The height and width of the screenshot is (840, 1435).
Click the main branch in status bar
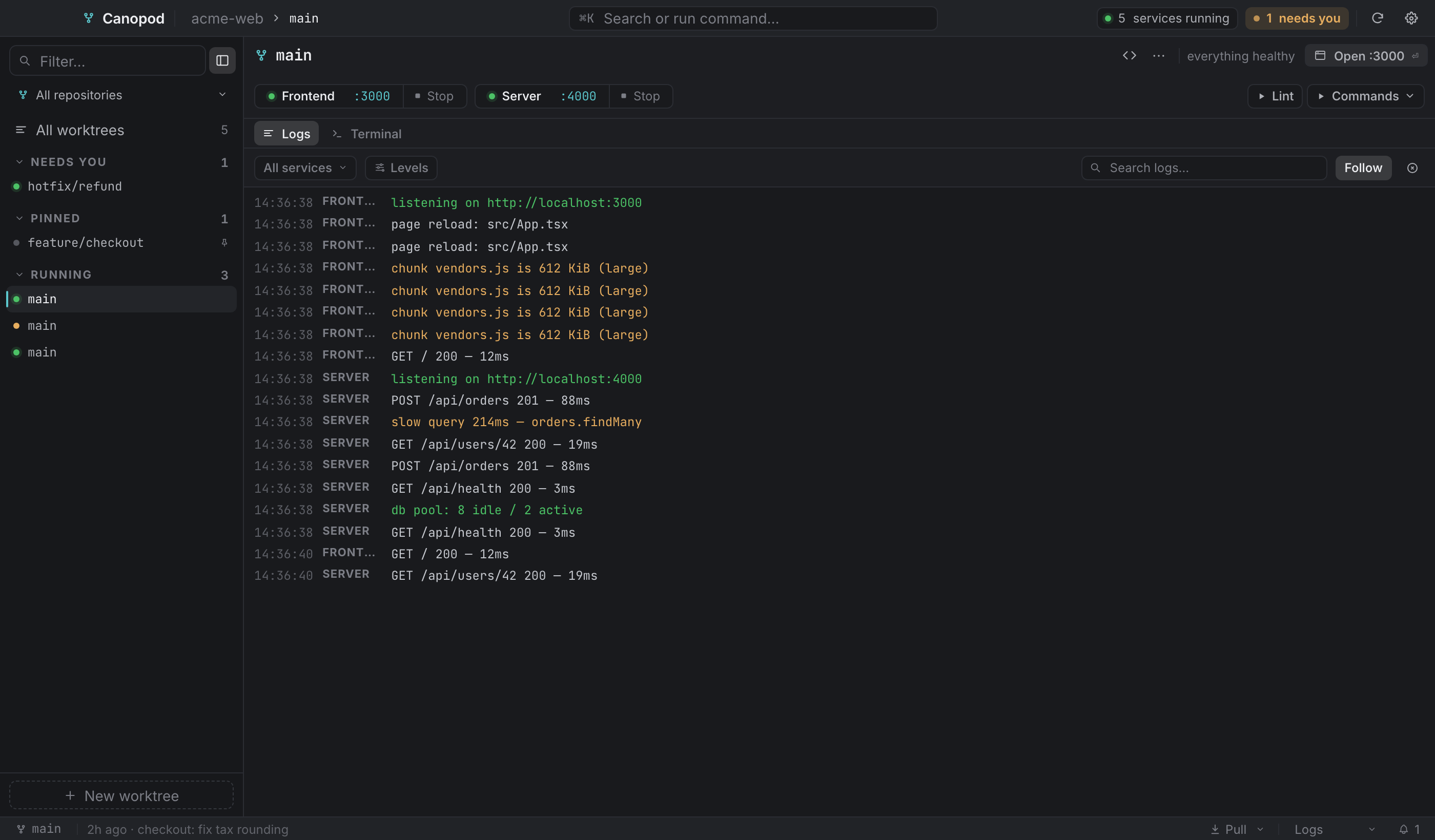coord(39,829)
